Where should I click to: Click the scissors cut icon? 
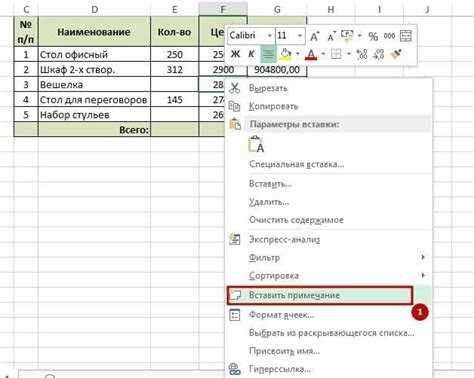(234, 88)
